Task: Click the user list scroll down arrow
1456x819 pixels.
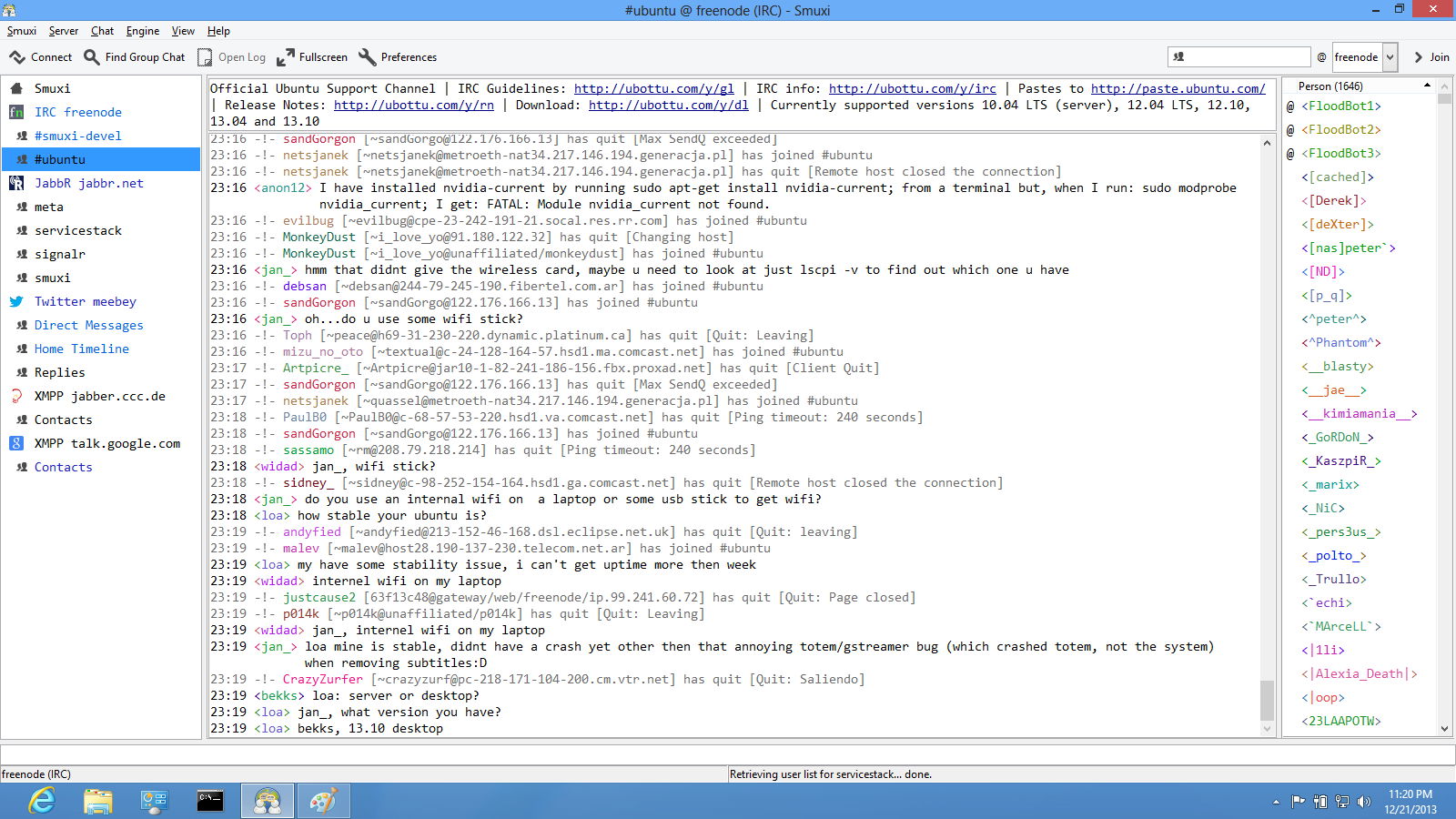Action: (x=1444, y=729)
